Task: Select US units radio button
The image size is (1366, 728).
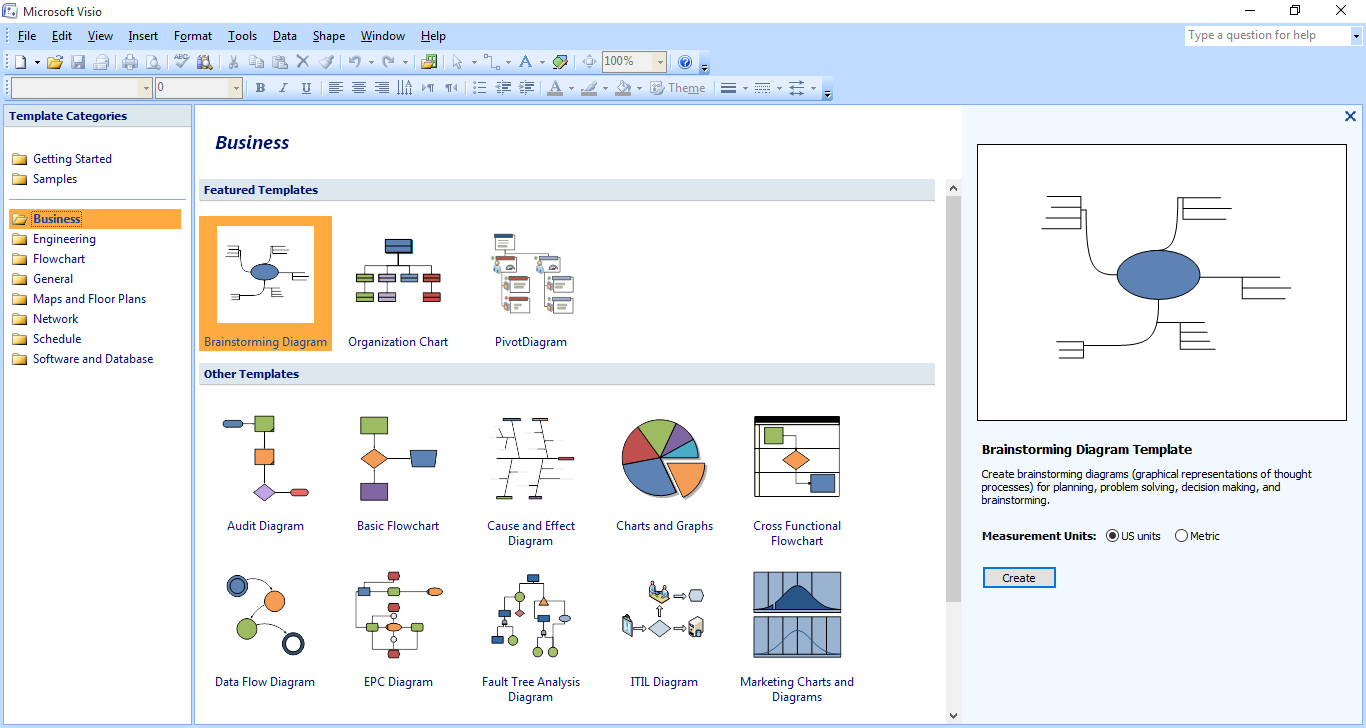Action: [x=1112, y=536]
